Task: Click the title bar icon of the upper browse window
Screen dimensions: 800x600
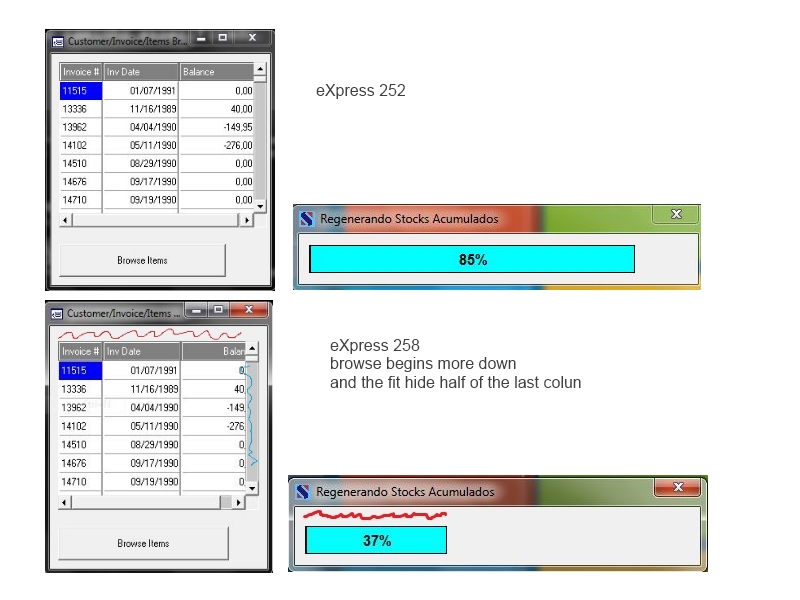Action: [x=58, y=41]
